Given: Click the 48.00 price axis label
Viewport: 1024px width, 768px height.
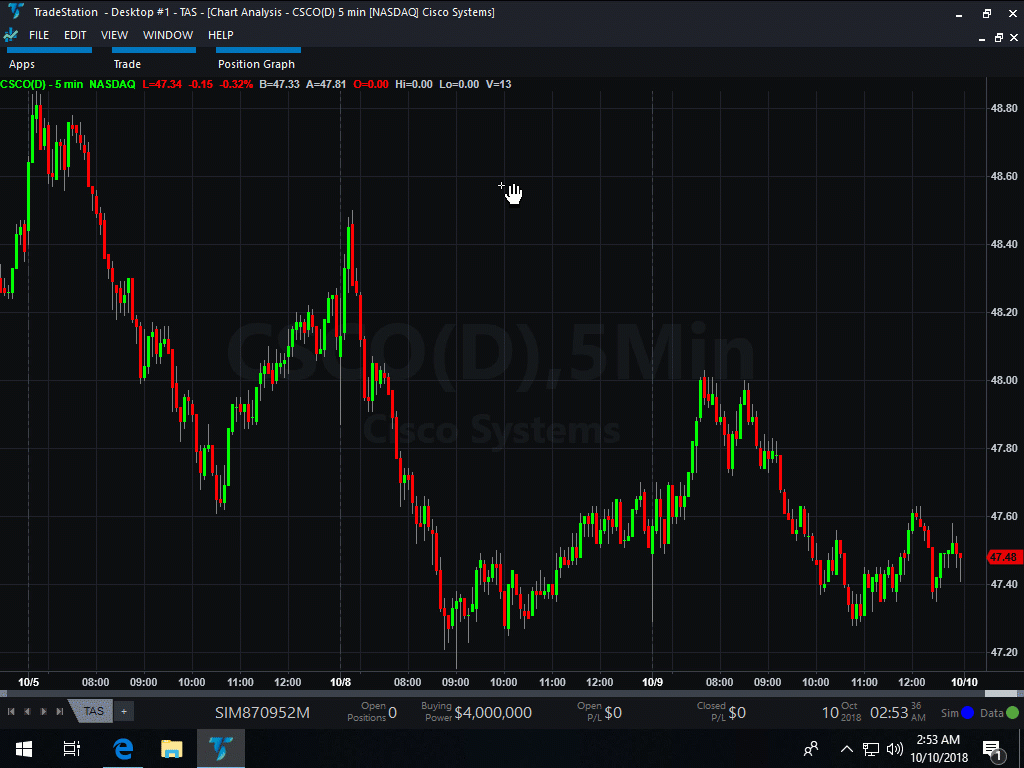Looking at the screenshot, I should (1004, 380).
